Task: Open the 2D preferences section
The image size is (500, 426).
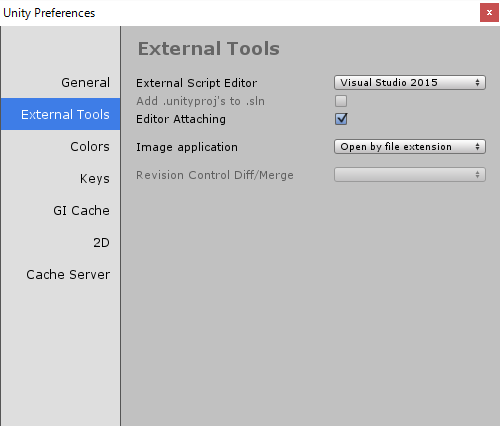Action: tap(61, 242)
